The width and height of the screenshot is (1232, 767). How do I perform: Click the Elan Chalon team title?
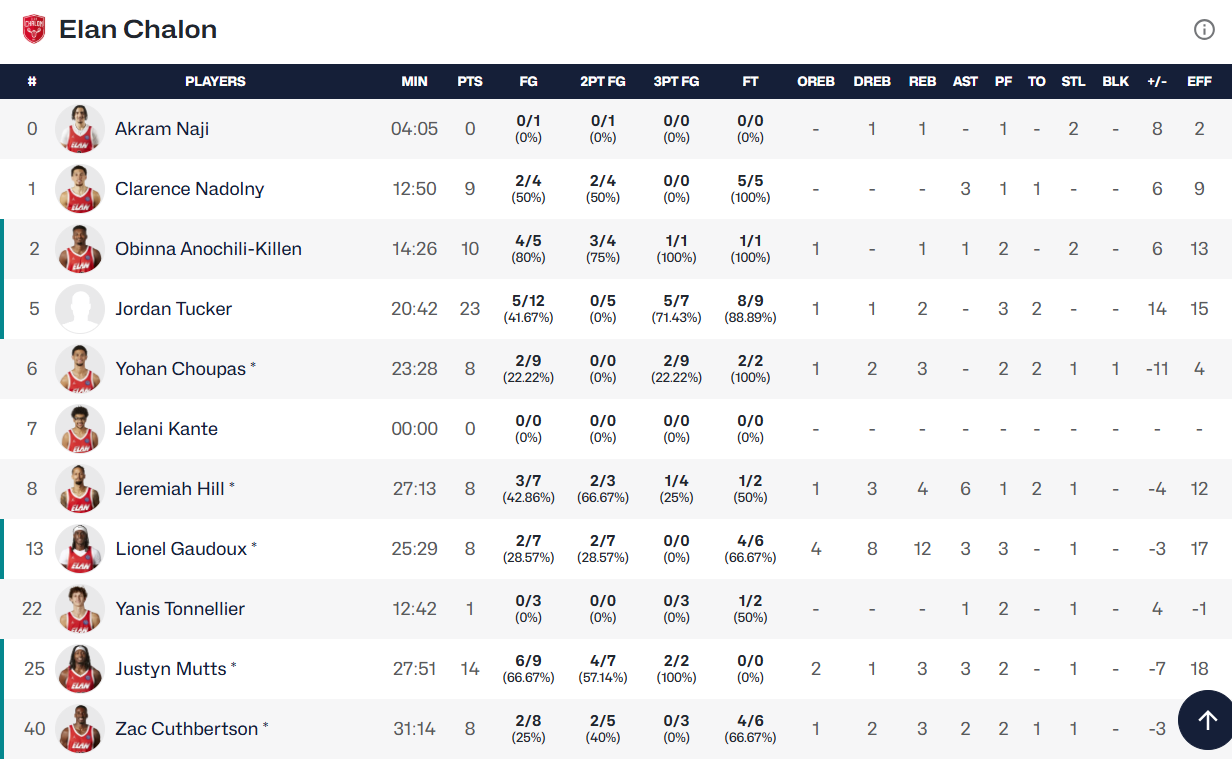(138, 29)
